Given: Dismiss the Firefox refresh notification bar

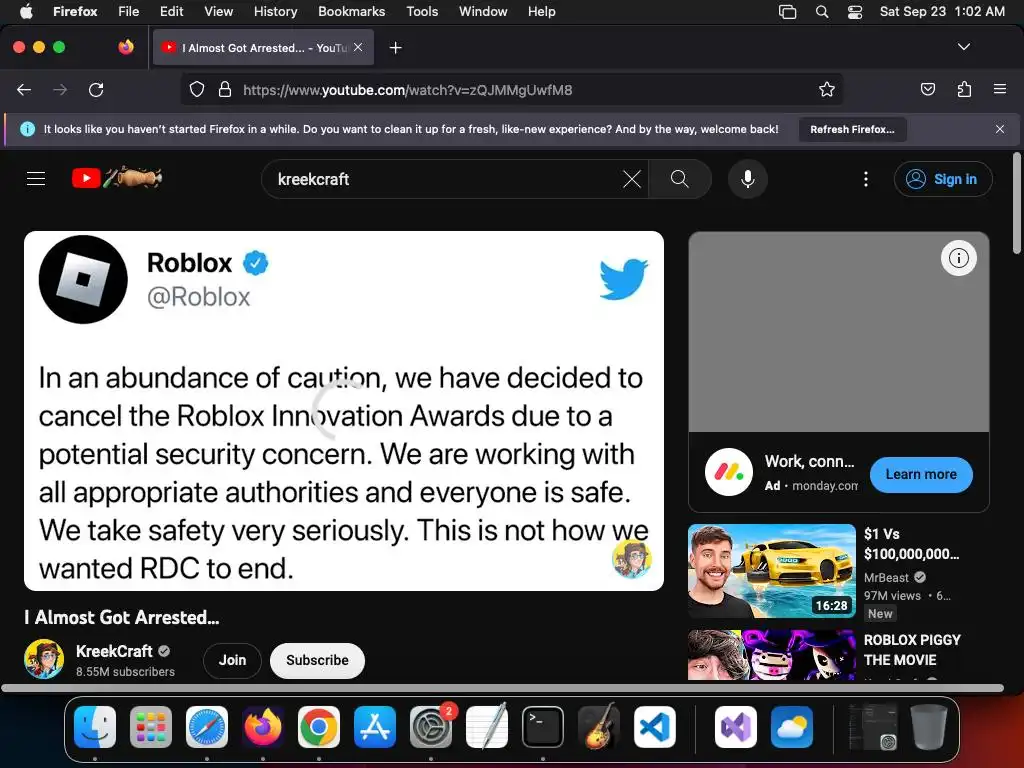Looking at the screenshot, I should 1000,129.
